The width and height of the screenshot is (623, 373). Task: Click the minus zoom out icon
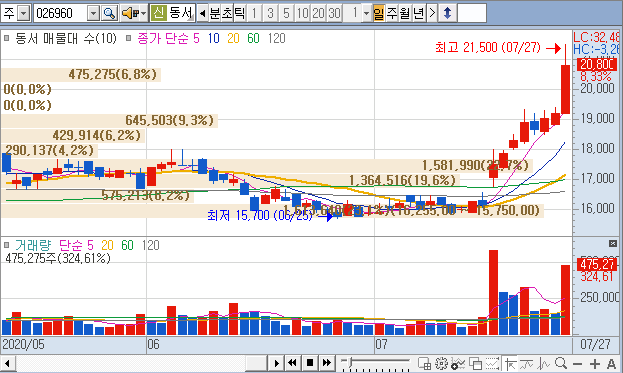(x=577, y=363)
